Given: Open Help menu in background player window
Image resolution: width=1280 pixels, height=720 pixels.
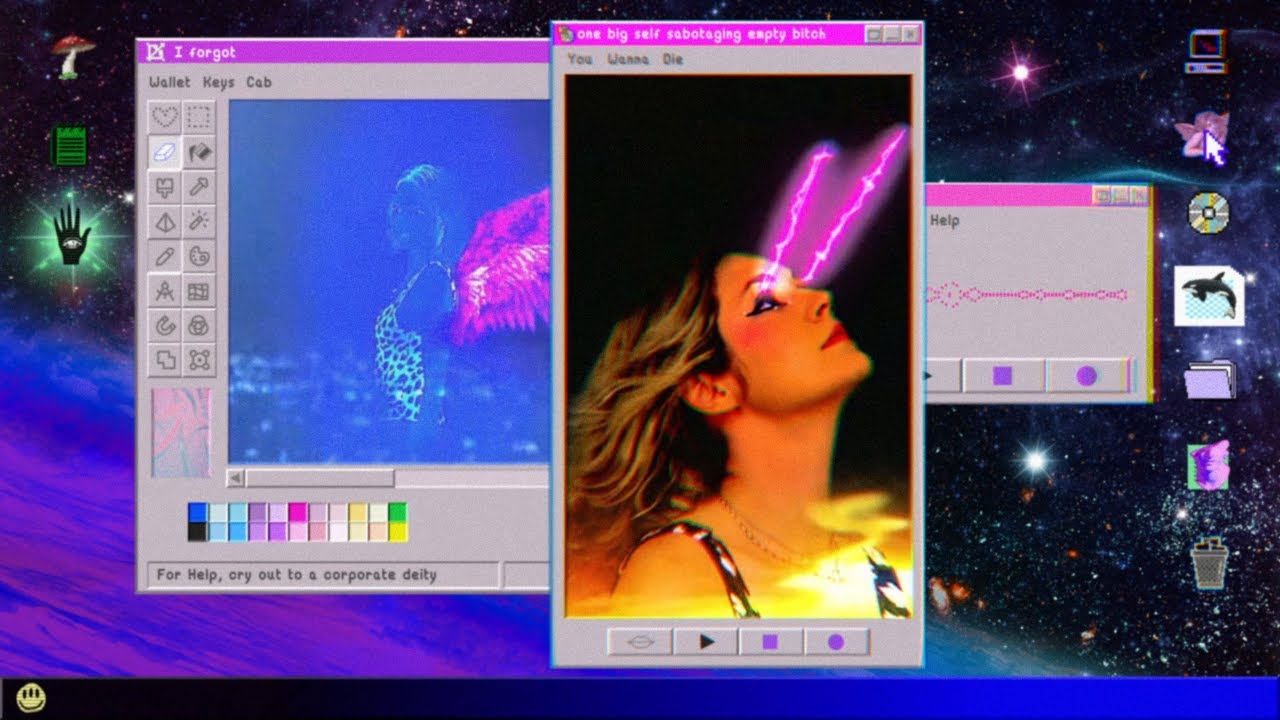Looking at the screenshot, I should 945,220.
